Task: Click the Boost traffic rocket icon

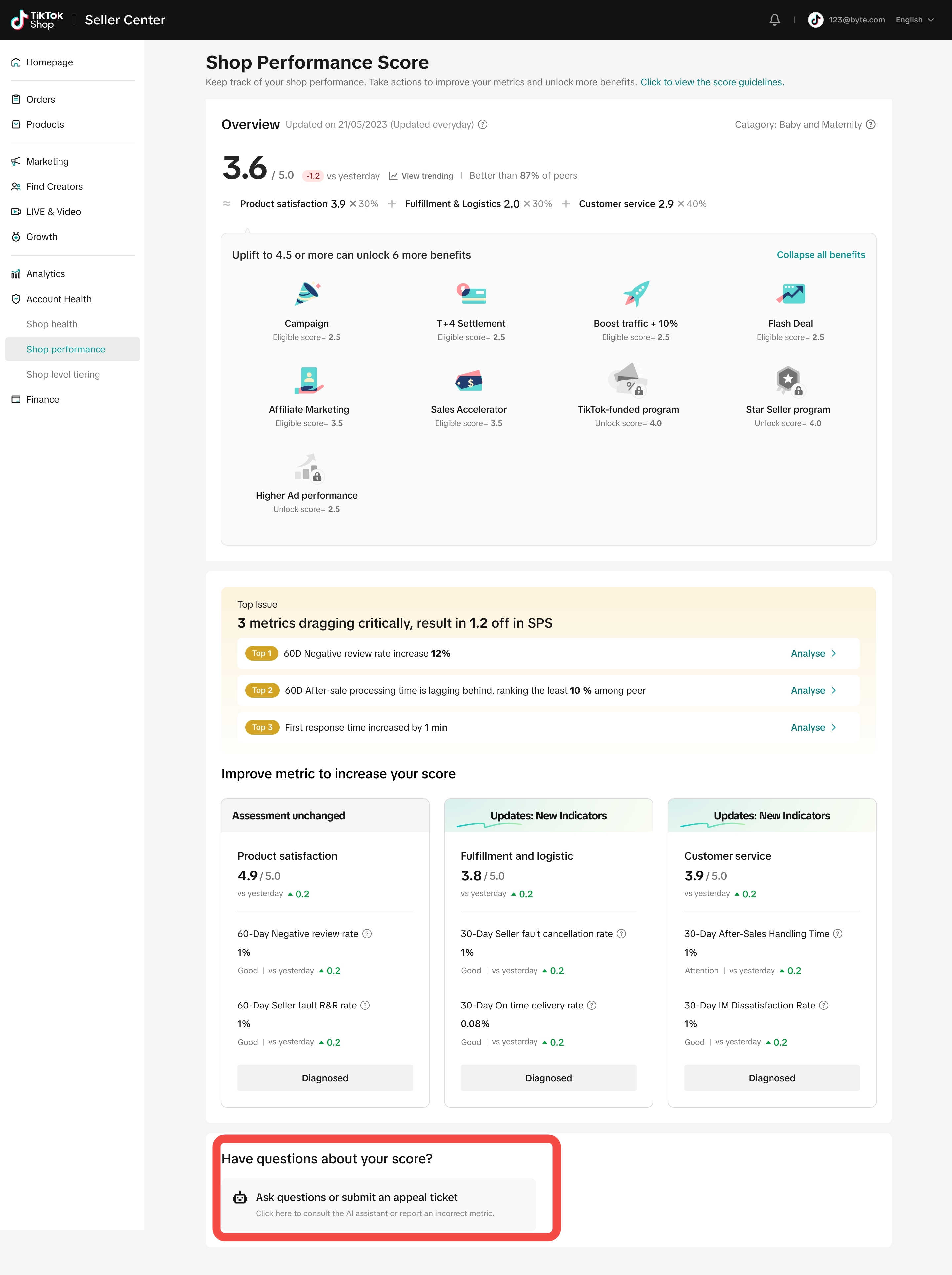Action: (636, 293)
